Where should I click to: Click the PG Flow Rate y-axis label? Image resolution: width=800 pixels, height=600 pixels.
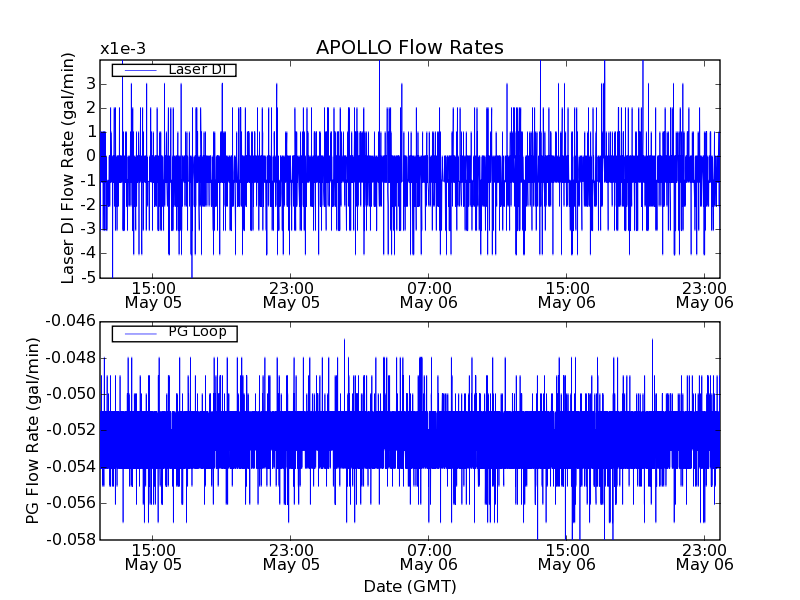point(33,430)
